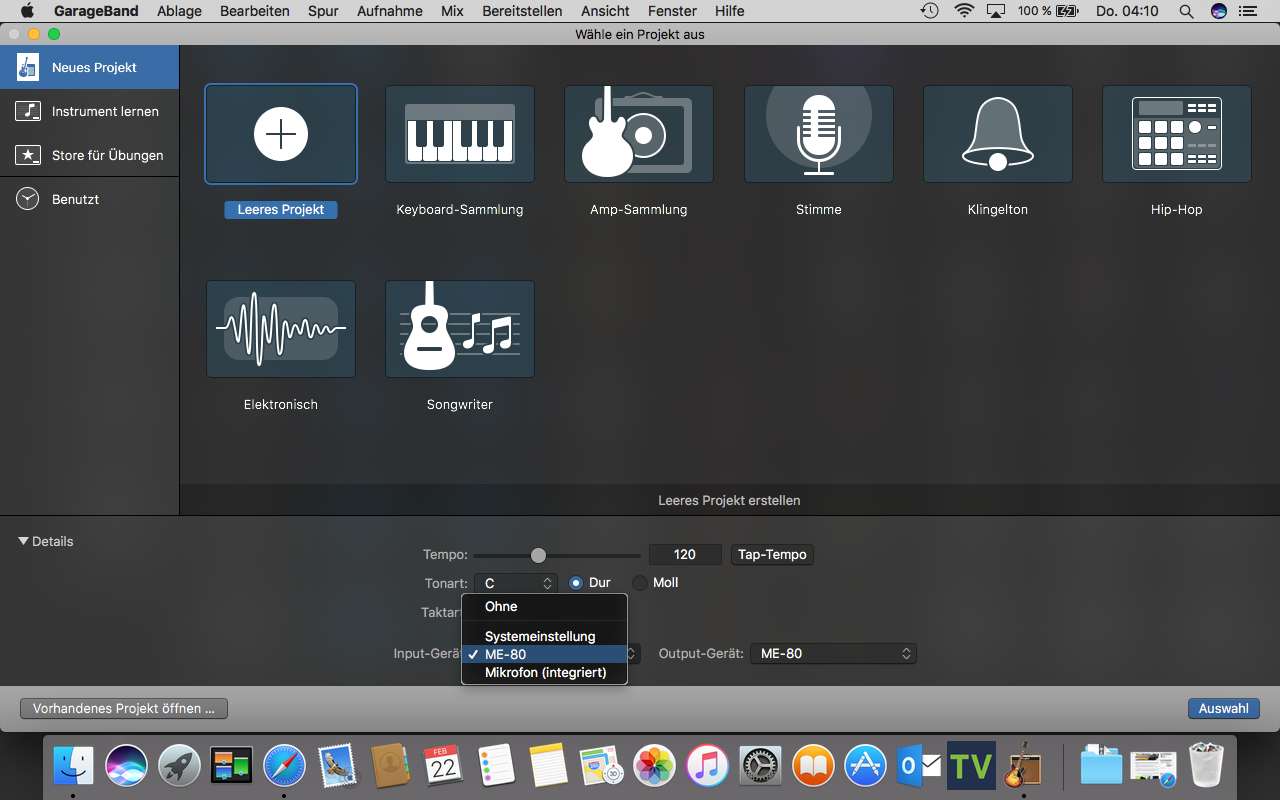This screenshot has width=1280, height=800.
Task: Open the Bearbeiten menu
Action: 255,11
